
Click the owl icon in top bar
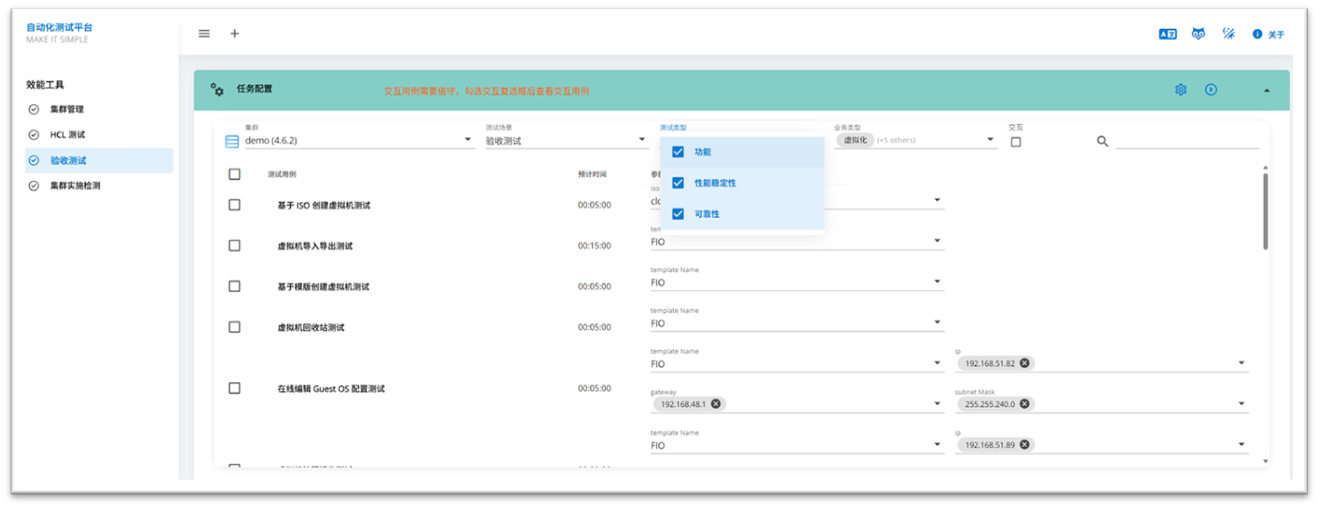(1198, 34)
